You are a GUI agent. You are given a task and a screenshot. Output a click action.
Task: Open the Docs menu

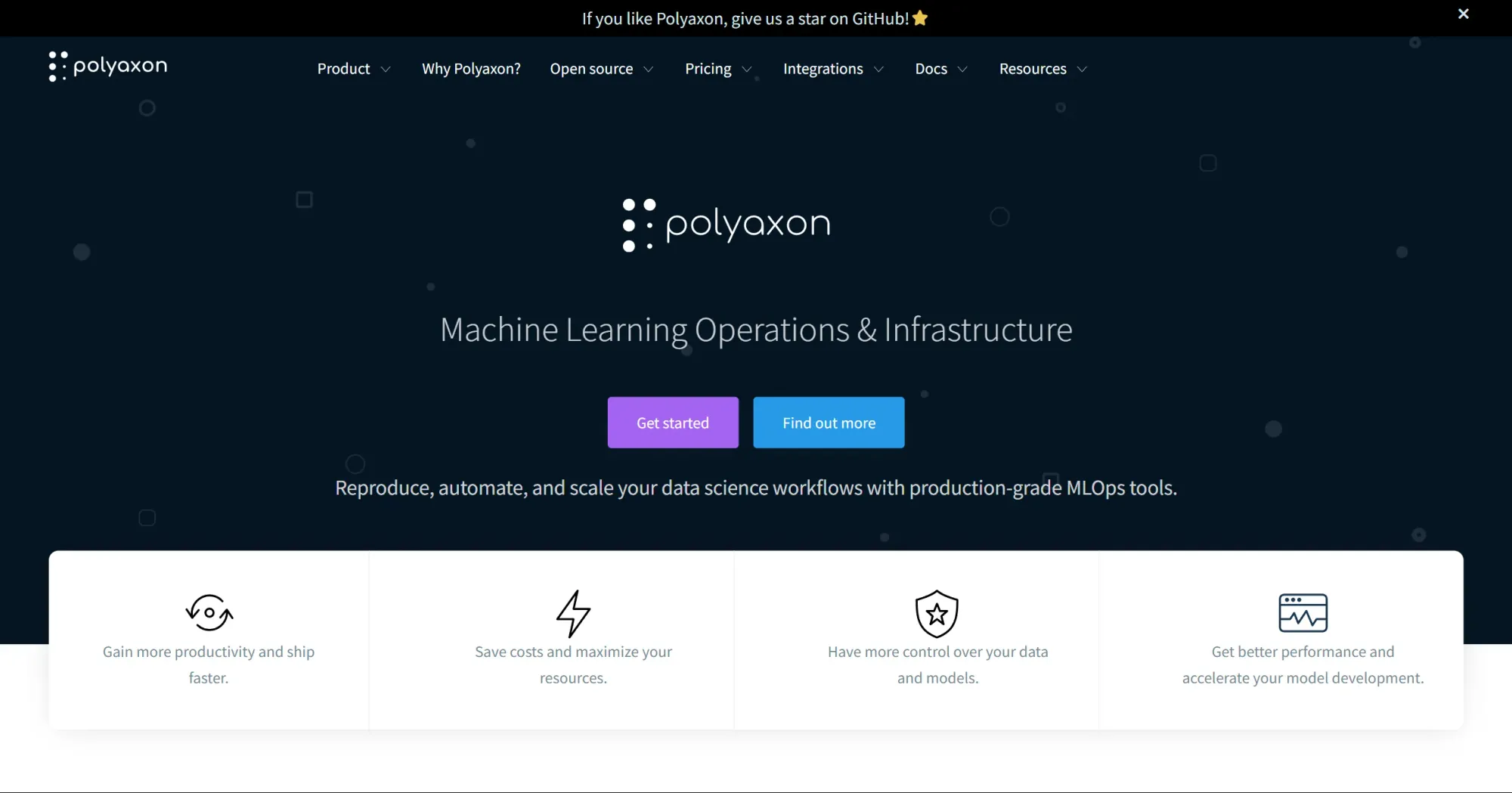931,69
